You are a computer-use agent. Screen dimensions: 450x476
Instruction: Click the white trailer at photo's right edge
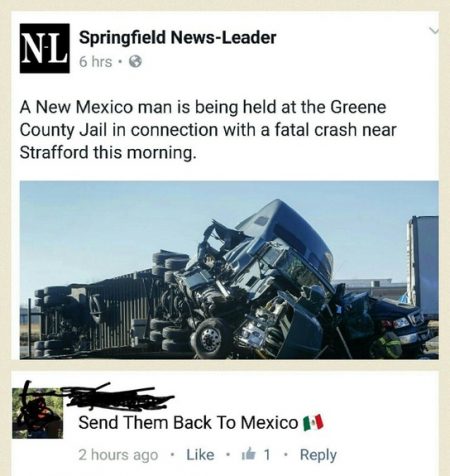pos(423,267)
